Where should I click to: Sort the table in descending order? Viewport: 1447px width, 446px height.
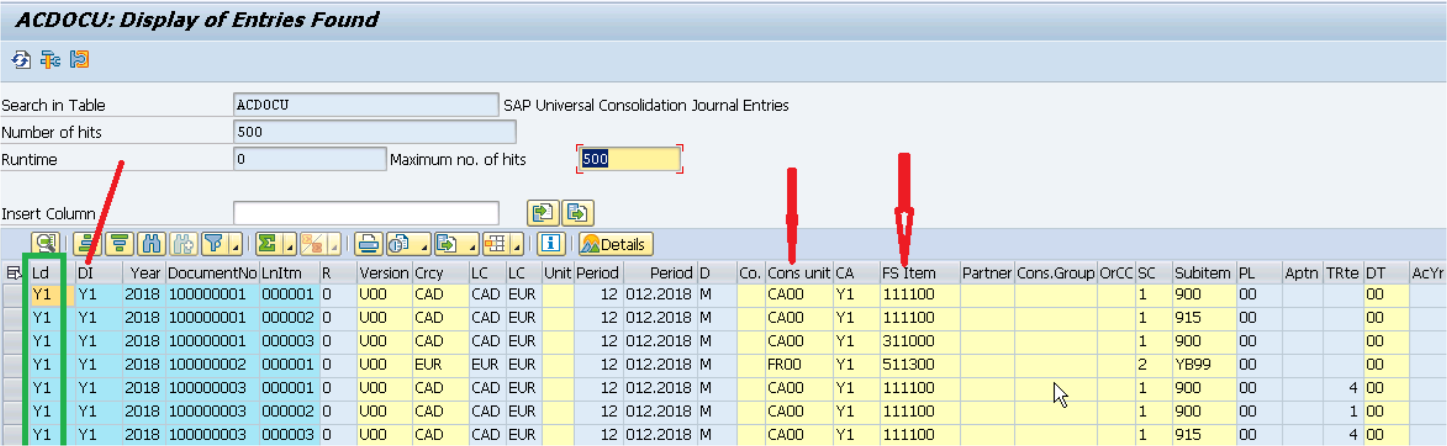tap(120, 244)
